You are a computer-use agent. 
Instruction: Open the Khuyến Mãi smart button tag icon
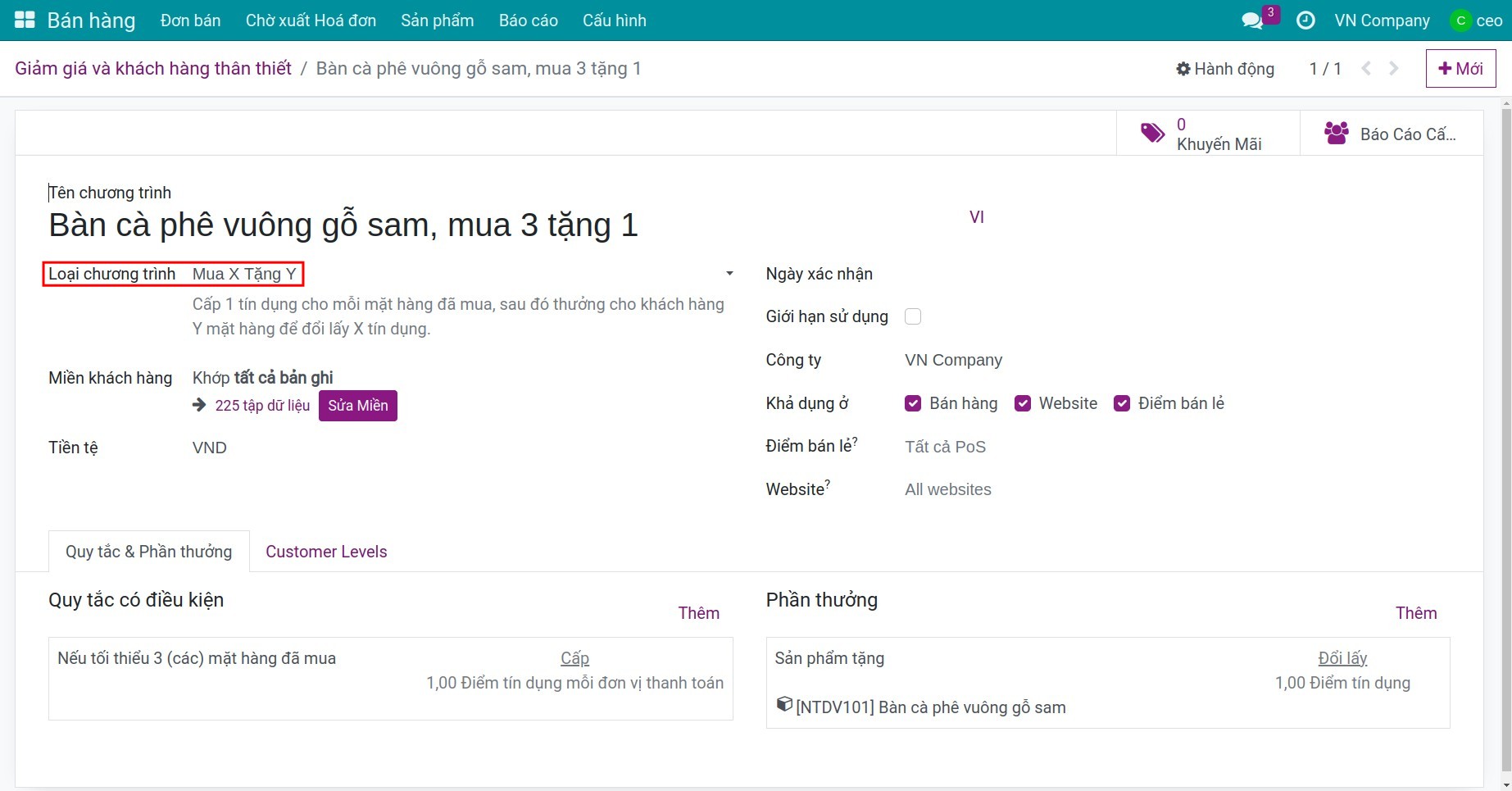tap(1151, 132)
